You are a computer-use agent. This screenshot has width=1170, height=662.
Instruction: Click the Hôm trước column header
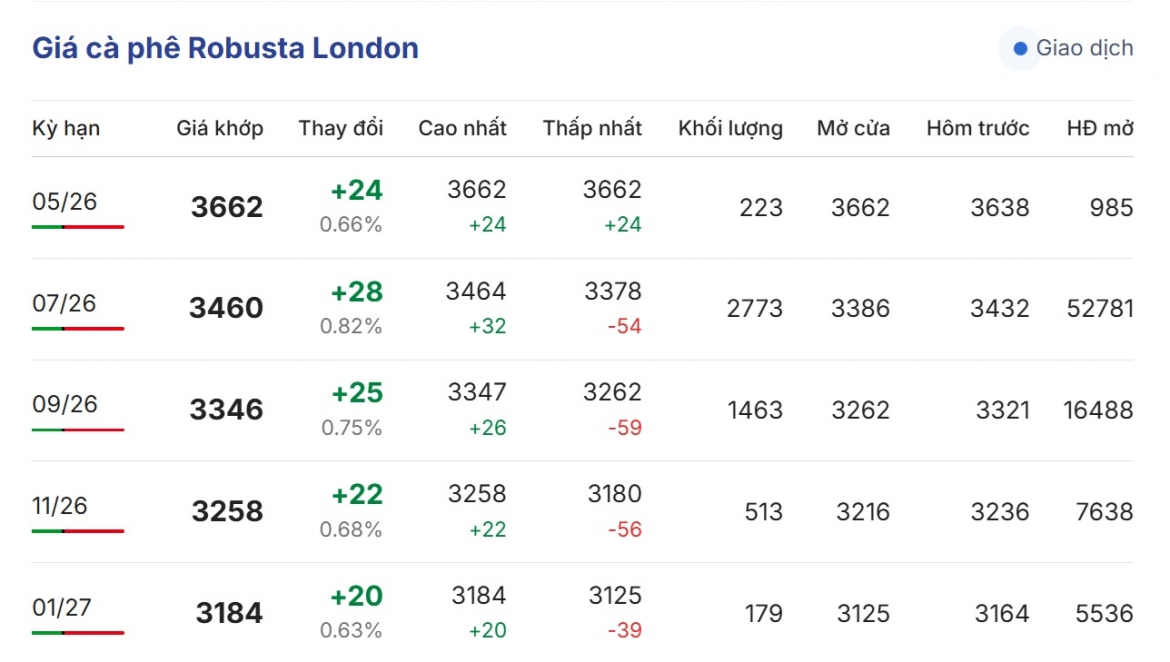point(978,128)
